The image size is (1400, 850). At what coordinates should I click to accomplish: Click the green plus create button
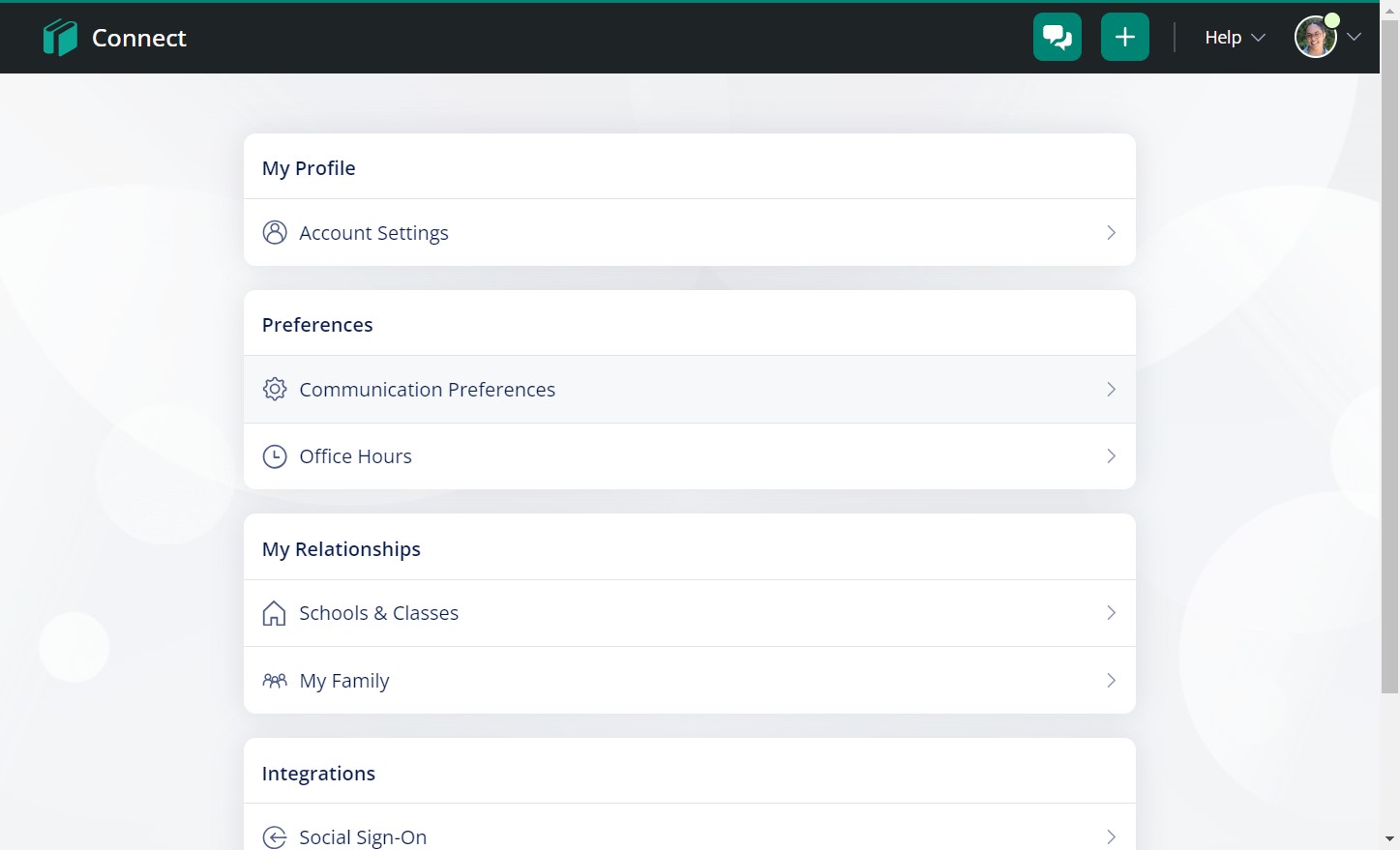[1124, 38]
